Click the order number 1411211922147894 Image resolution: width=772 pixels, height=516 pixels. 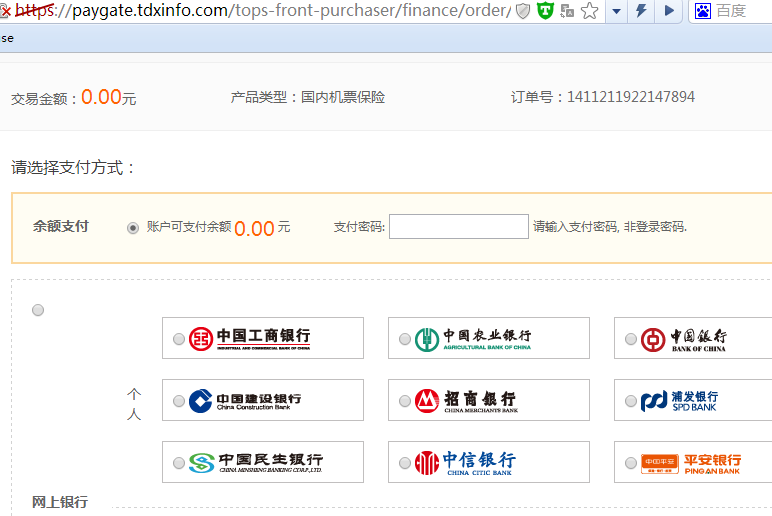click(631, 97)
